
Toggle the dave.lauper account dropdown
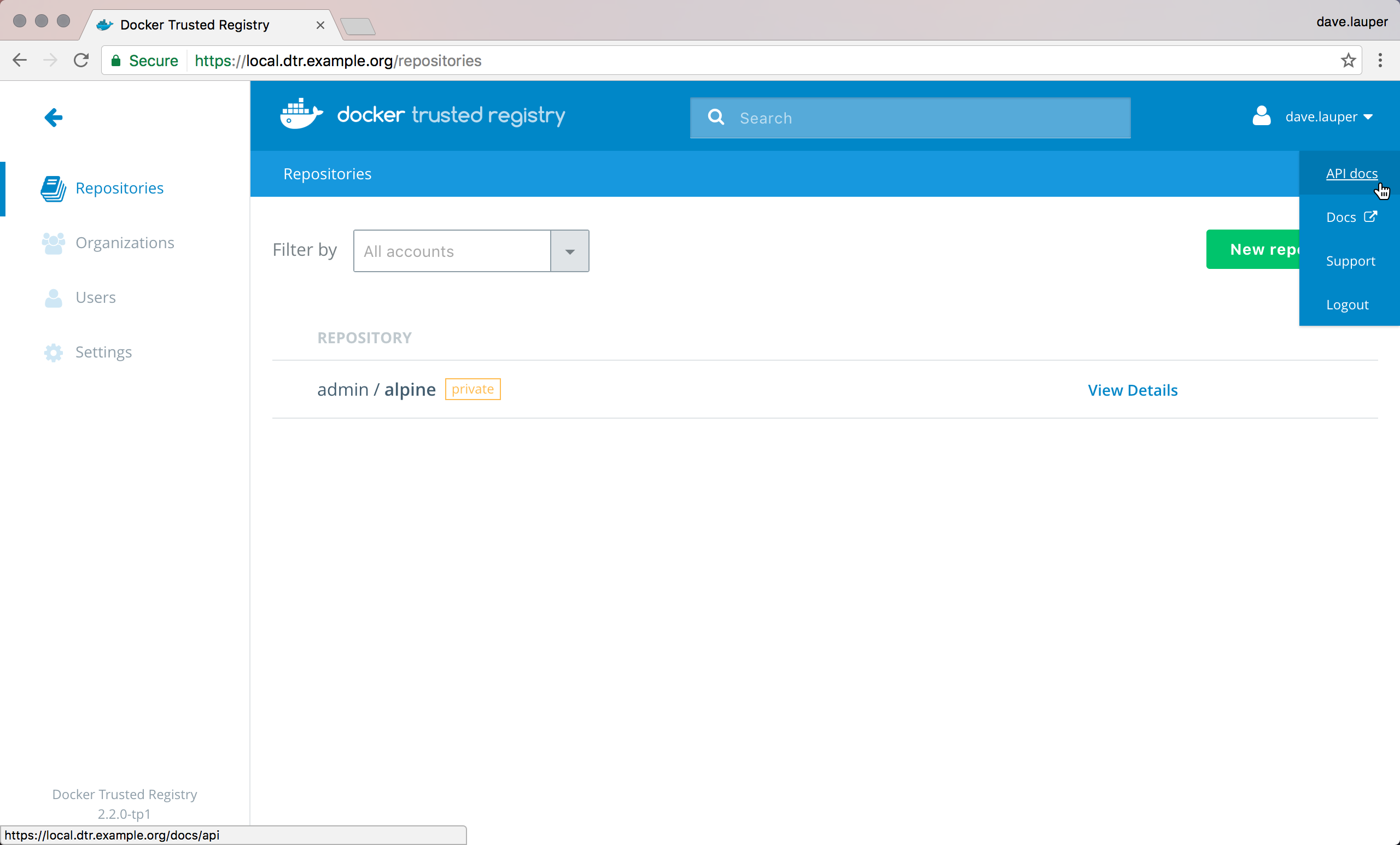1328,117
